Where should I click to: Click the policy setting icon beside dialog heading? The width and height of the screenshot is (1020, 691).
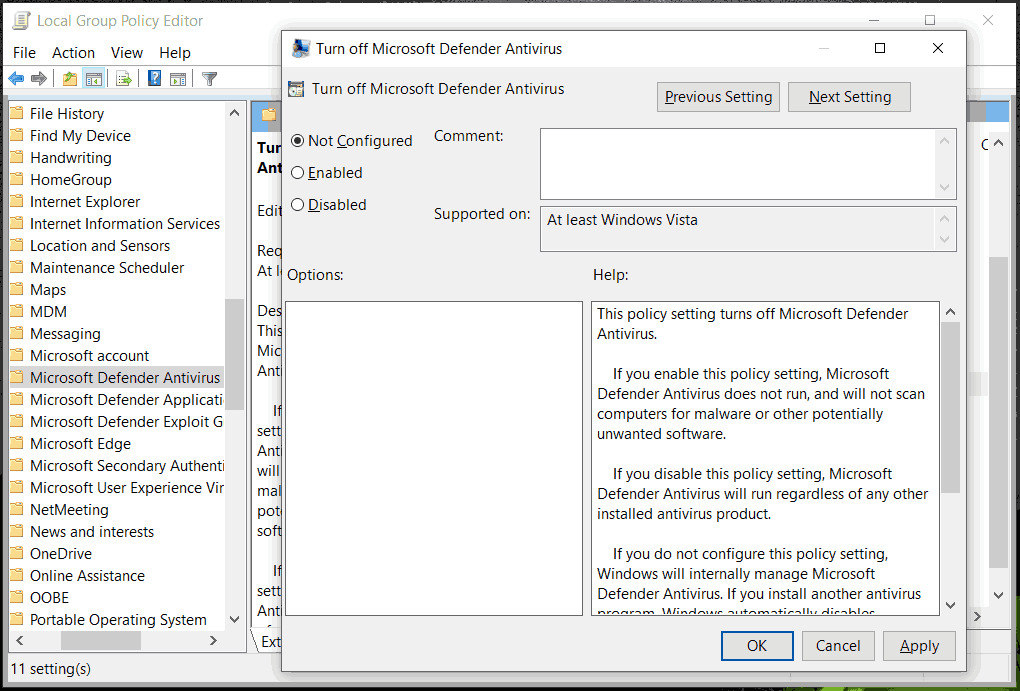(296, 89)
